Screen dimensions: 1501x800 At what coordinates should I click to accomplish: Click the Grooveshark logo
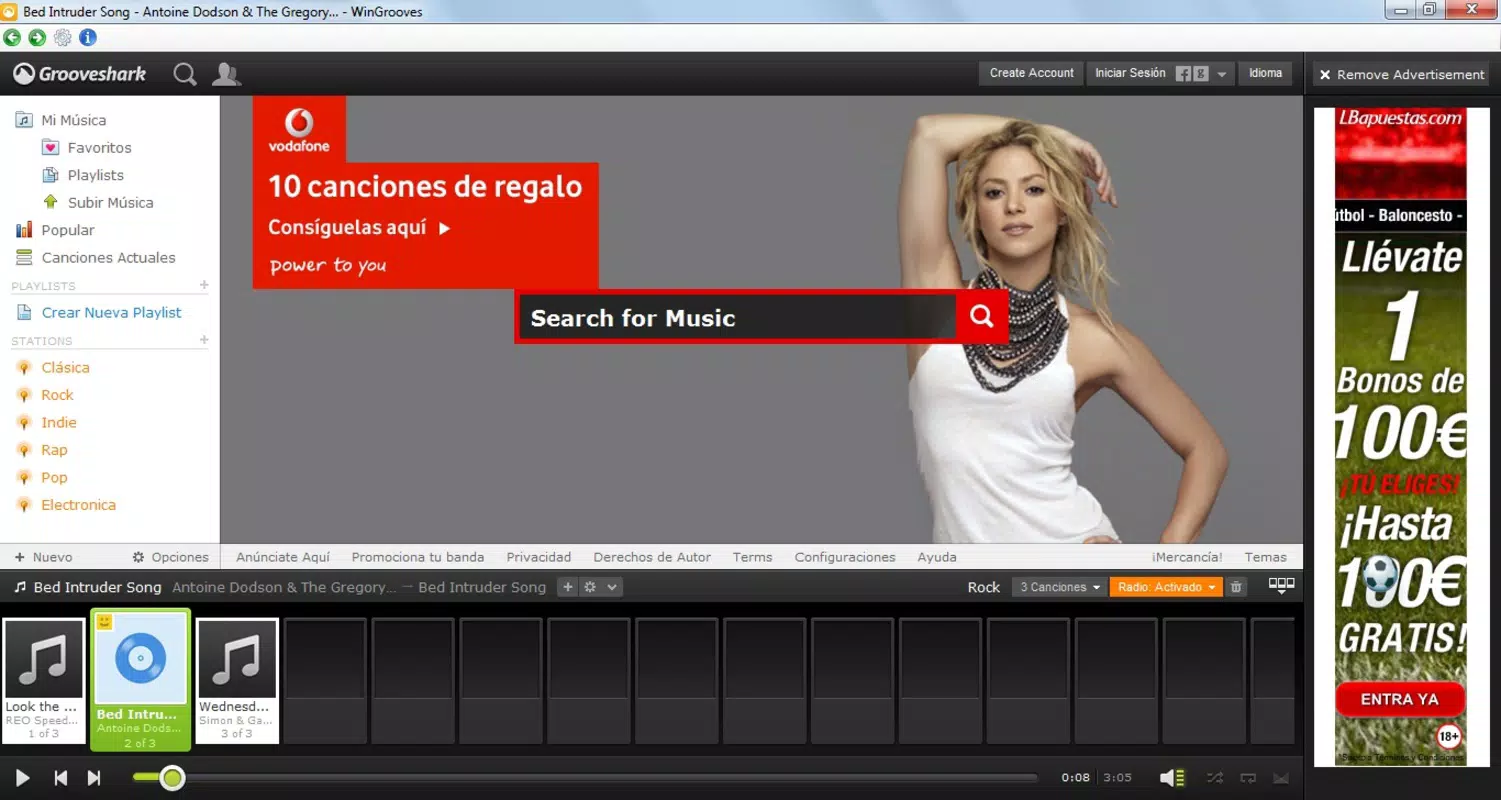[x=80, y=74]
